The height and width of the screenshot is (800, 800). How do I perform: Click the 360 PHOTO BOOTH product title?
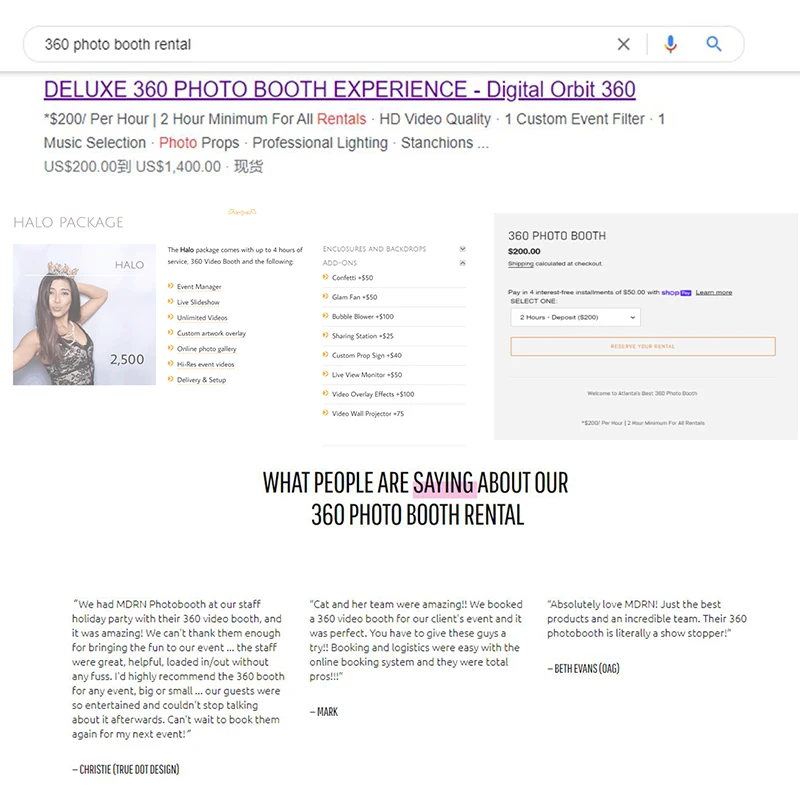click(x=557, y=236)
